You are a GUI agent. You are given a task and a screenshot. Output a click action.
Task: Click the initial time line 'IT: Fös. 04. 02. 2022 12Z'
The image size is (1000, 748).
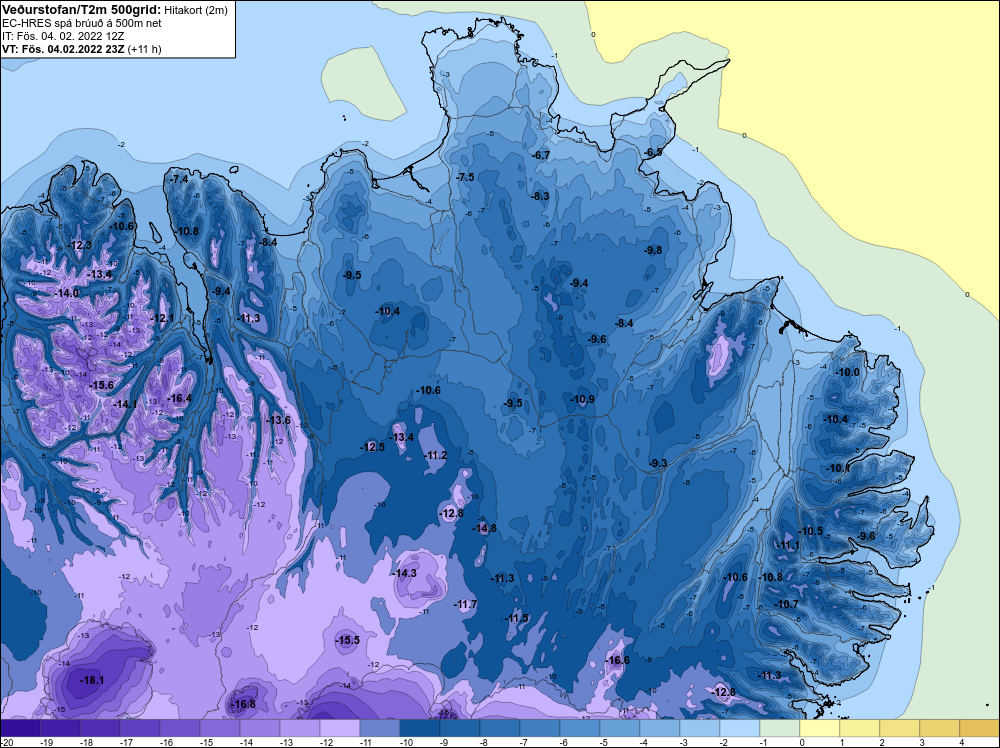click(62, 36)
